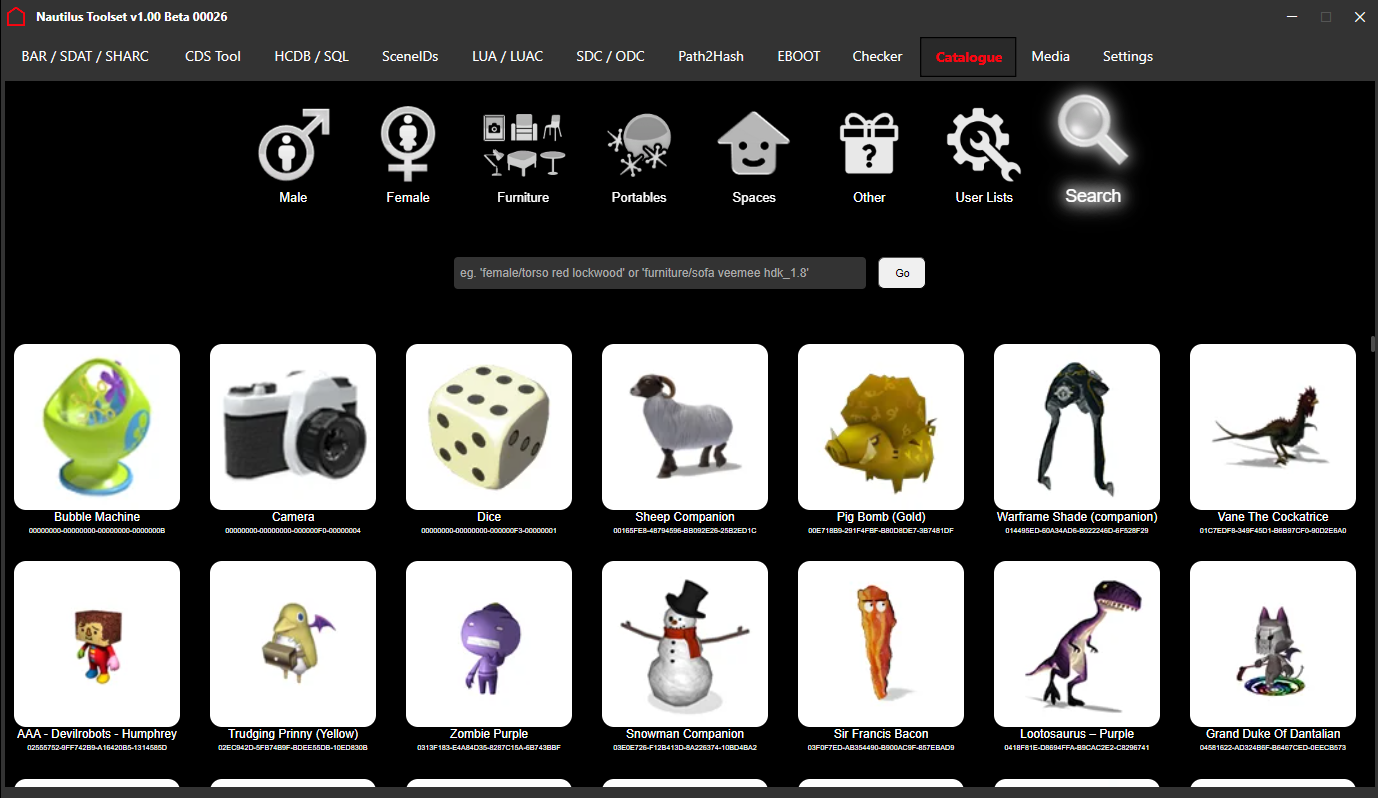Open the Male category icon
The height and width of the screenshot is (798, 1378).
pos(293,145)
